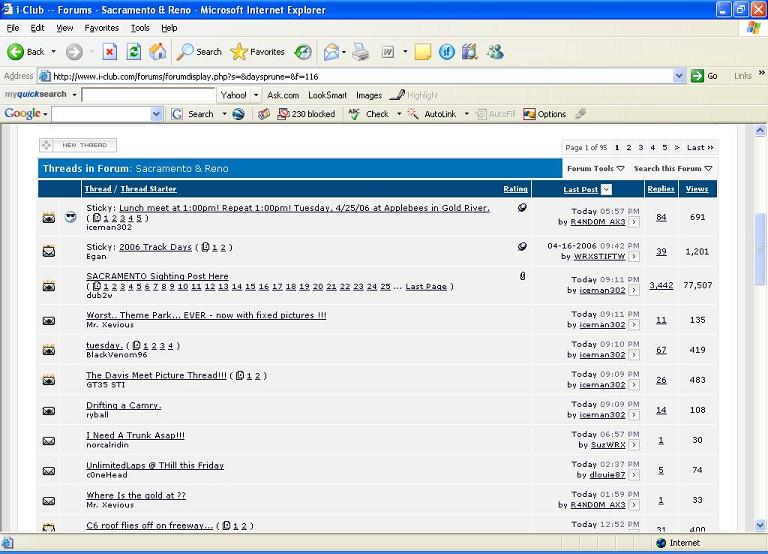Click the Print icon in toolbar

click(361, 52)
